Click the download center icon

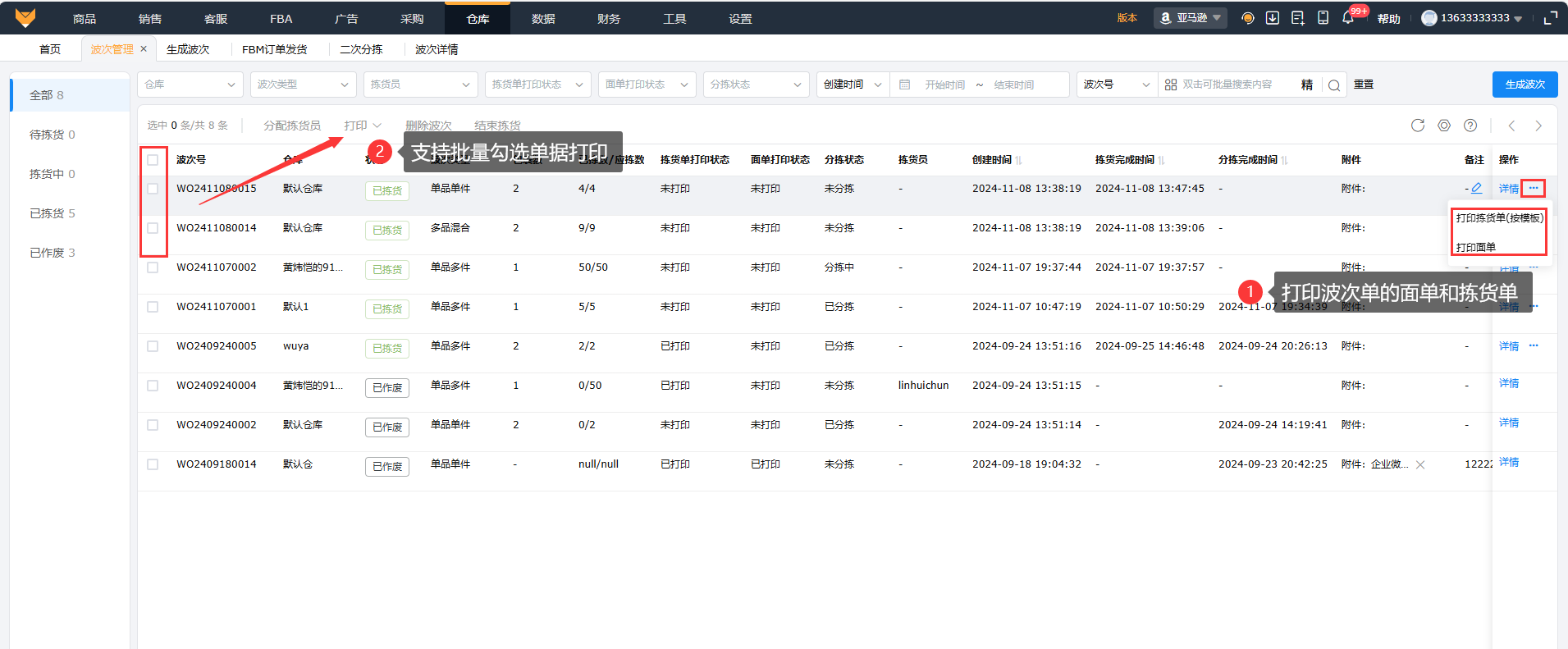tap(1273, 18)
